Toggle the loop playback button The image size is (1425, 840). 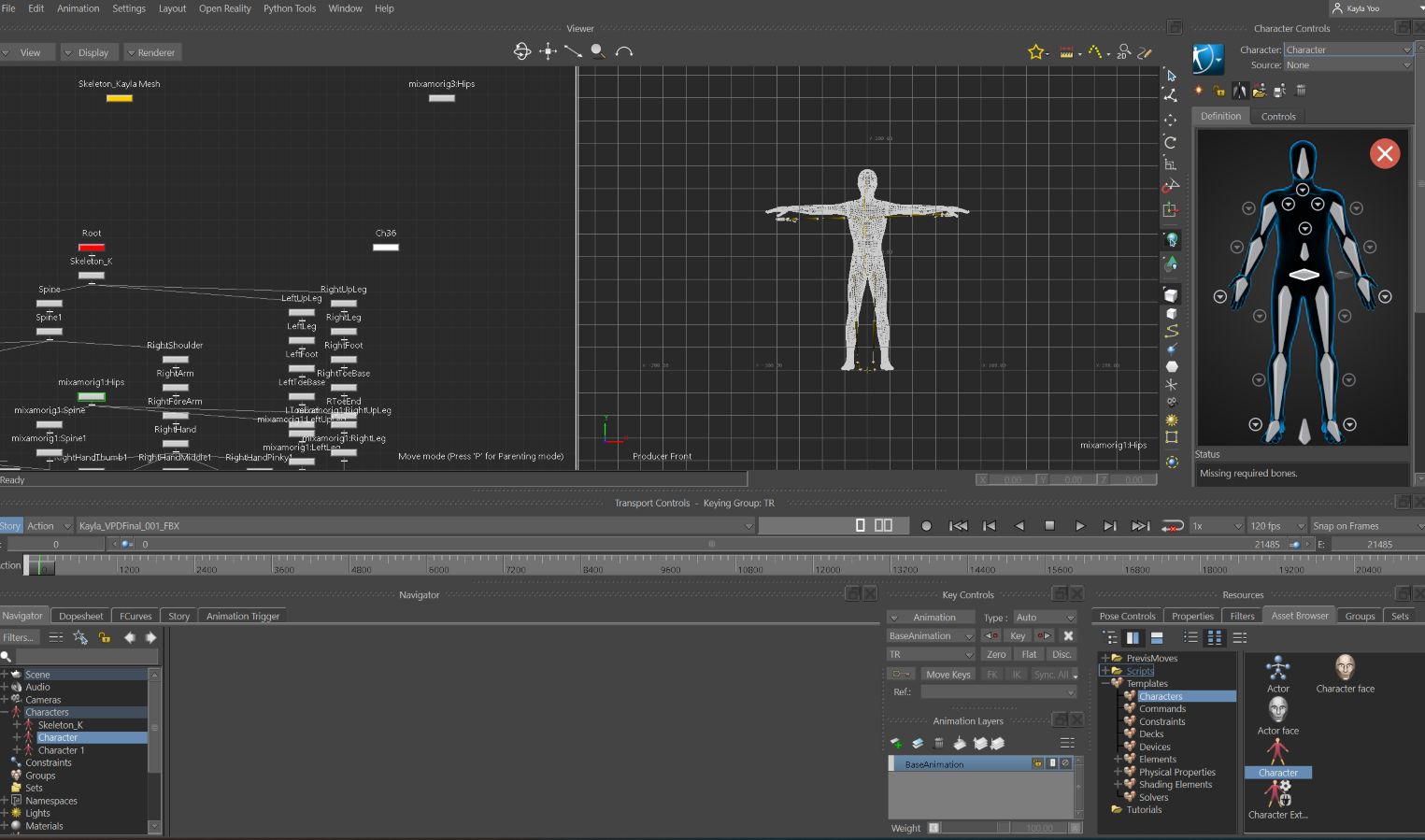click(1172, 526)
